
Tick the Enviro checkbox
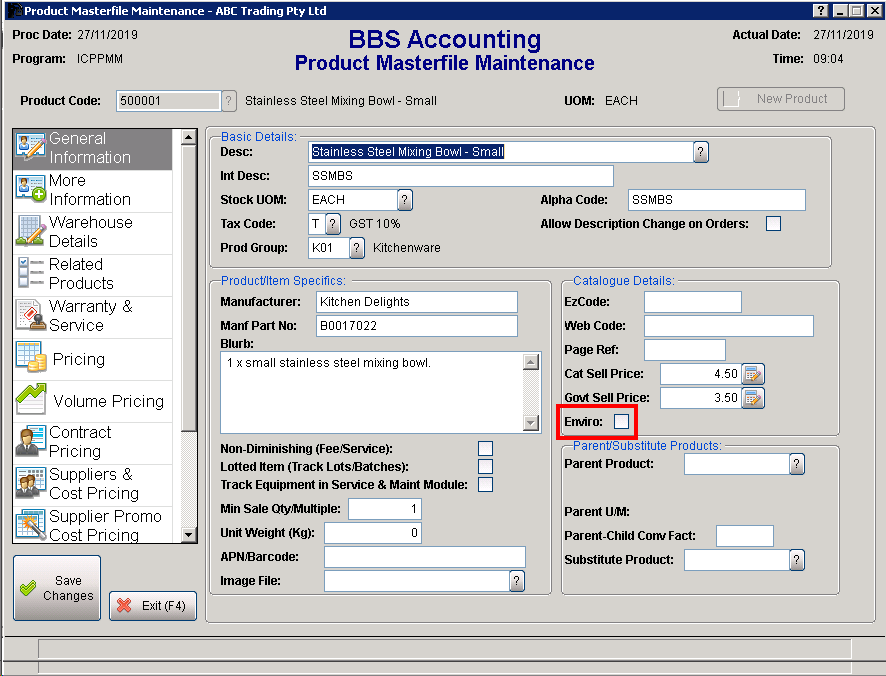[622, 422]
